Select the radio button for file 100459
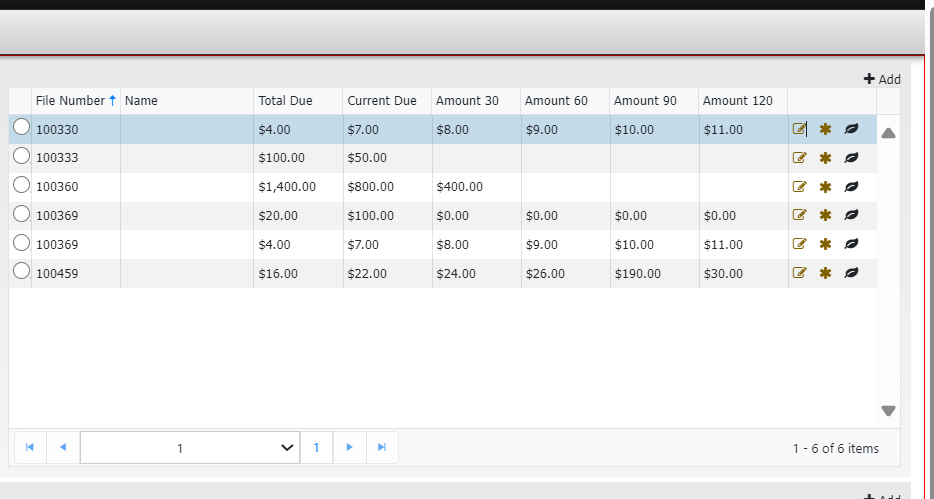 [21, 271]
